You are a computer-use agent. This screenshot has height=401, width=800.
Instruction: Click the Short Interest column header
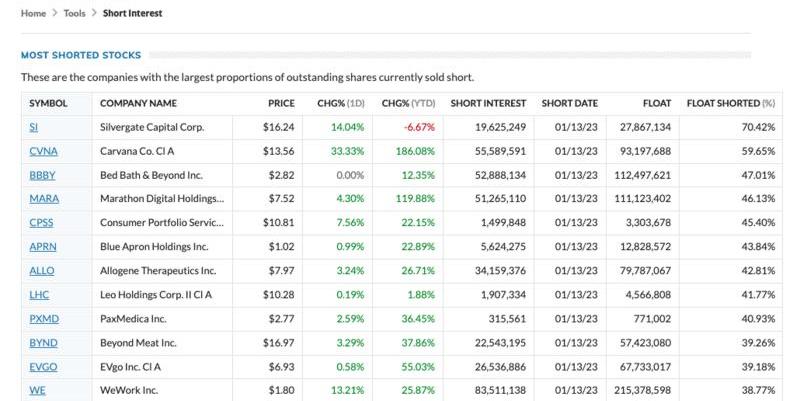coord(488,103)
